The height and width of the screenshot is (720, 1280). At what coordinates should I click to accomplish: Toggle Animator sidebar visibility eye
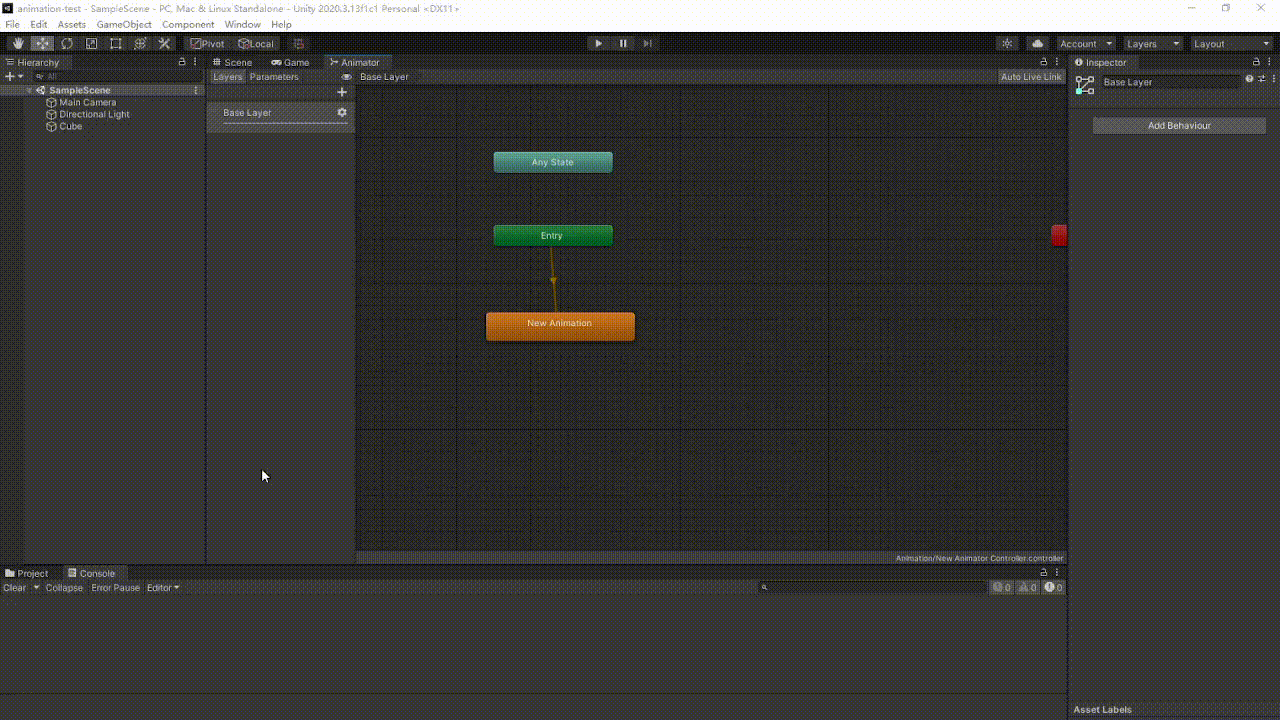tap(347, 77)
